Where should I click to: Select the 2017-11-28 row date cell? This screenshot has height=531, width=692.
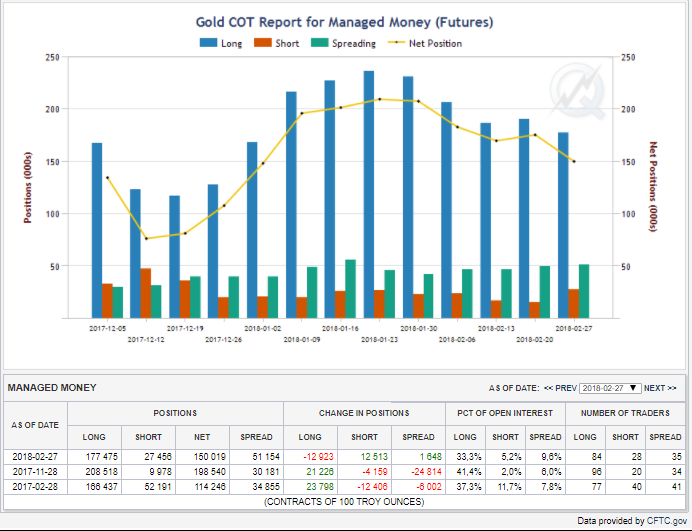[35, 472]
